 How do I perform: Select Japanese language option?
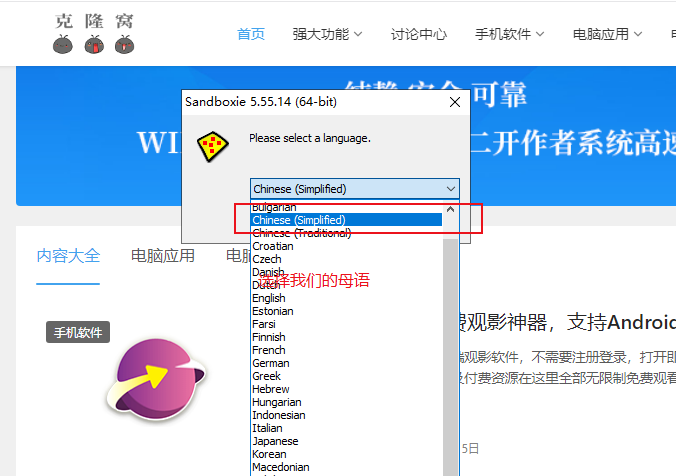pyautogui.click(x=347, y=441)
